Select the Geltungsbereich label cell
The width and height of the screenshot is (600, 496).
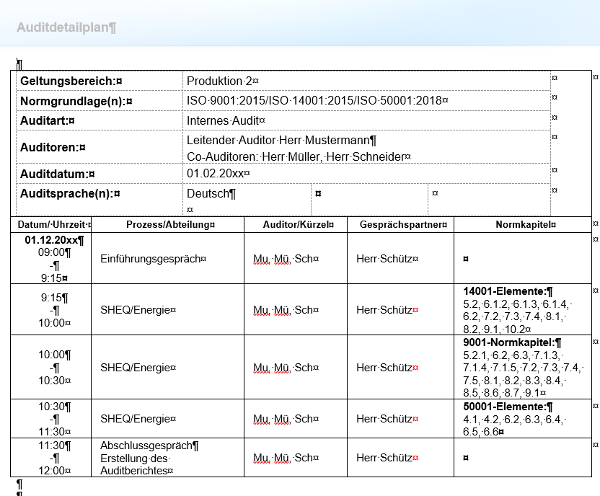point(70,80)
